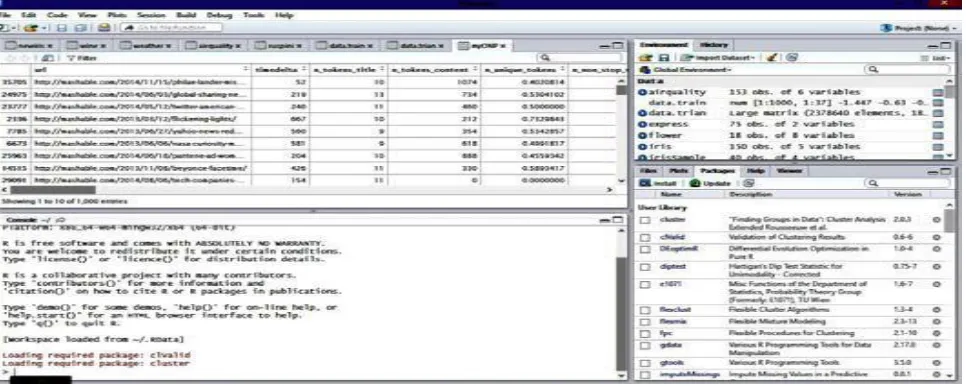Switch to the History tab

tap(713, 45)
